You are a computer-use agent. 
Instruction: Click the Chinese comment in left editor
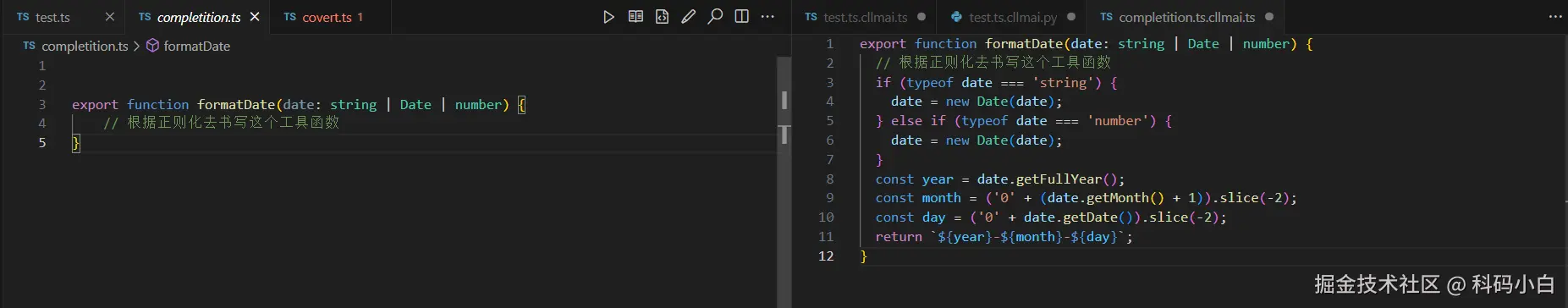click(221, 123)
